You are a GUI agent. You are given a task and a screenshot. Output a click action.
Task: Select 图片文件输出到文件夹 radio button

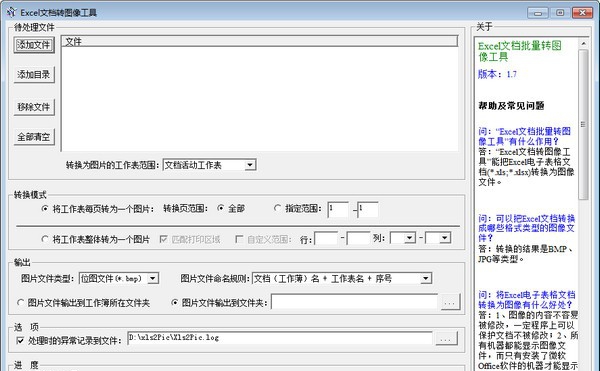(175, 303)
